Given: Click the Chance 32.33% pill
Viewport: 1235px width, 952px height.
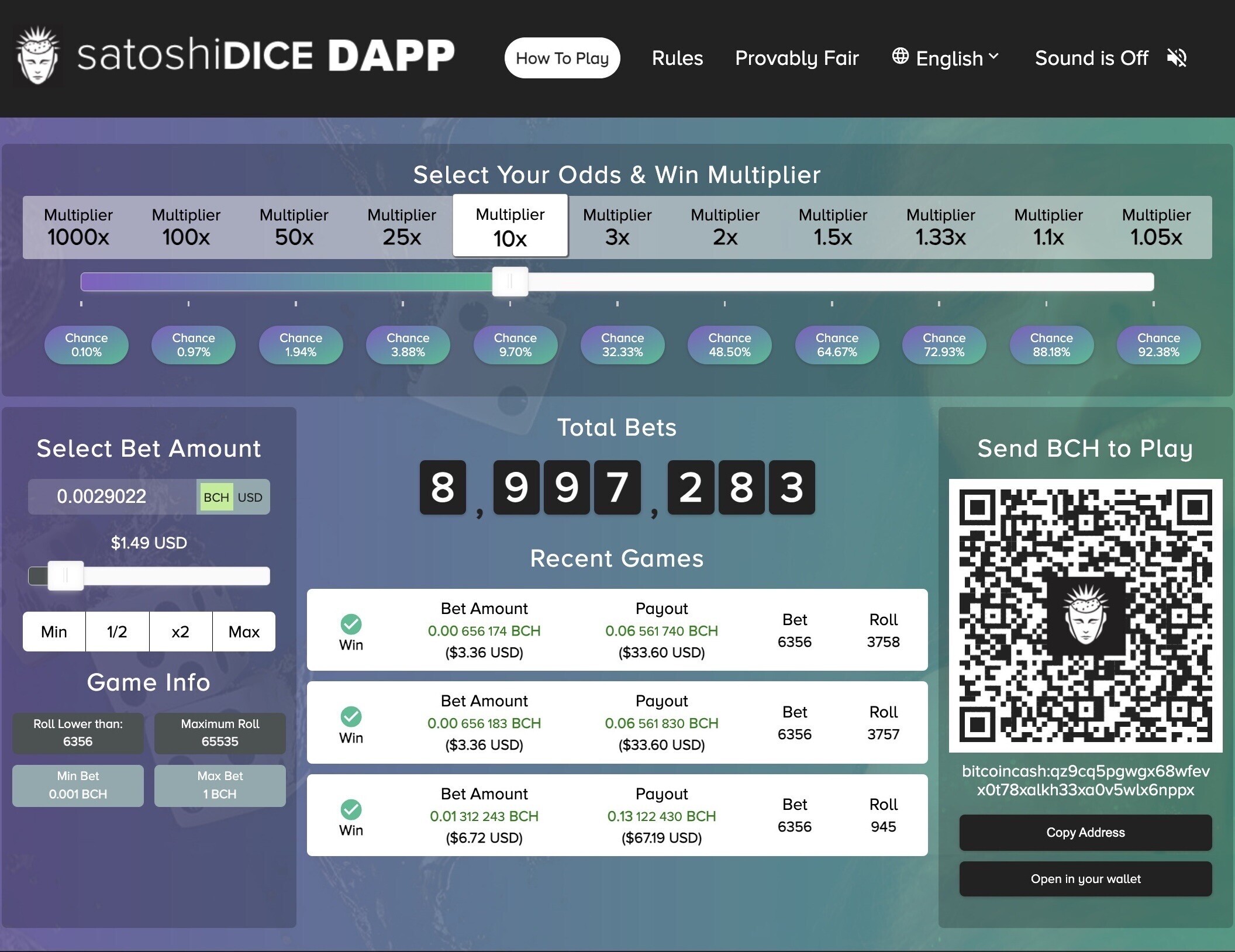Looking at the screenshot, I should pos(622,345).
